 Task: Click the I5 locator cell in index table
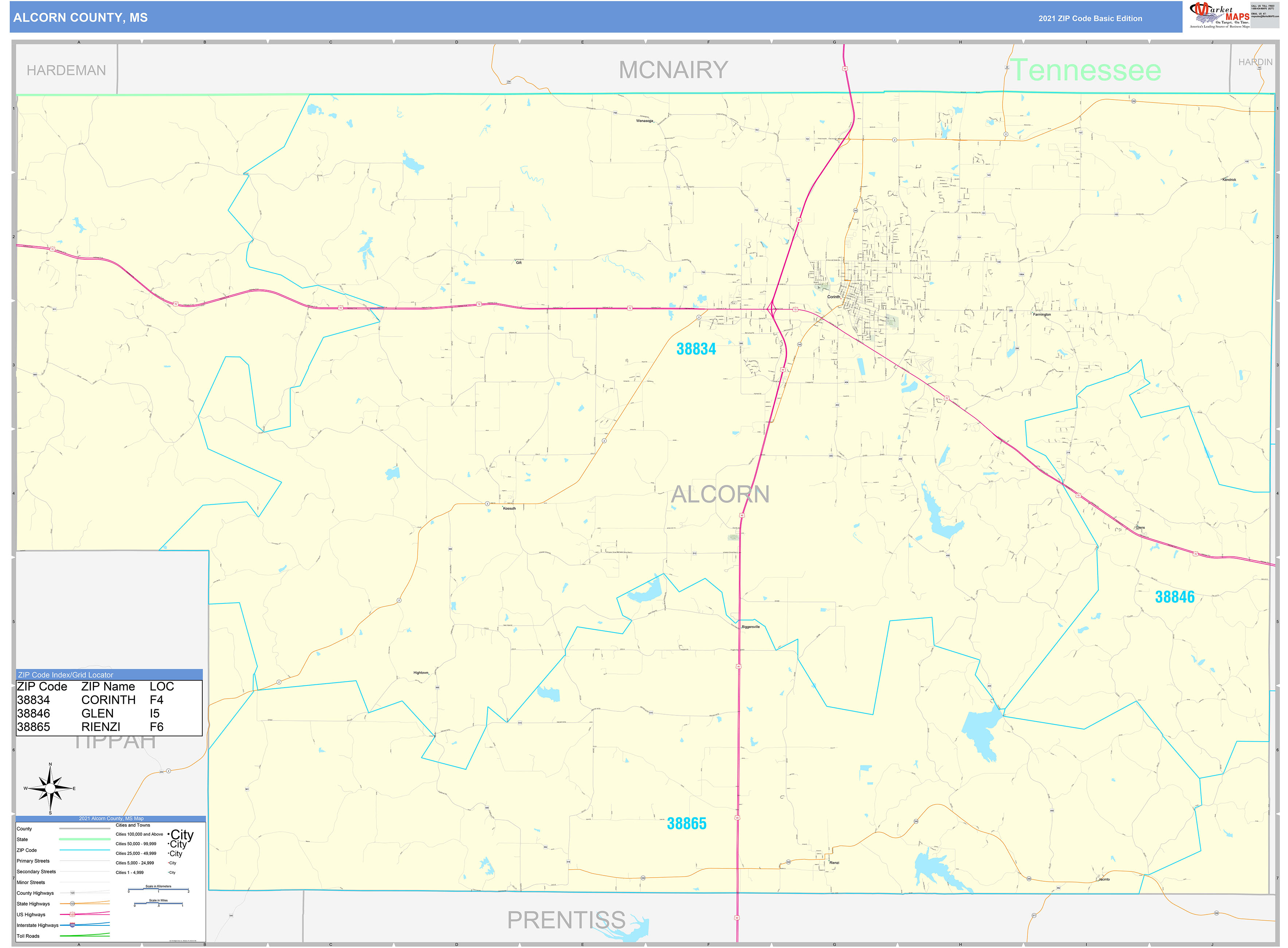tap(155, 713)
